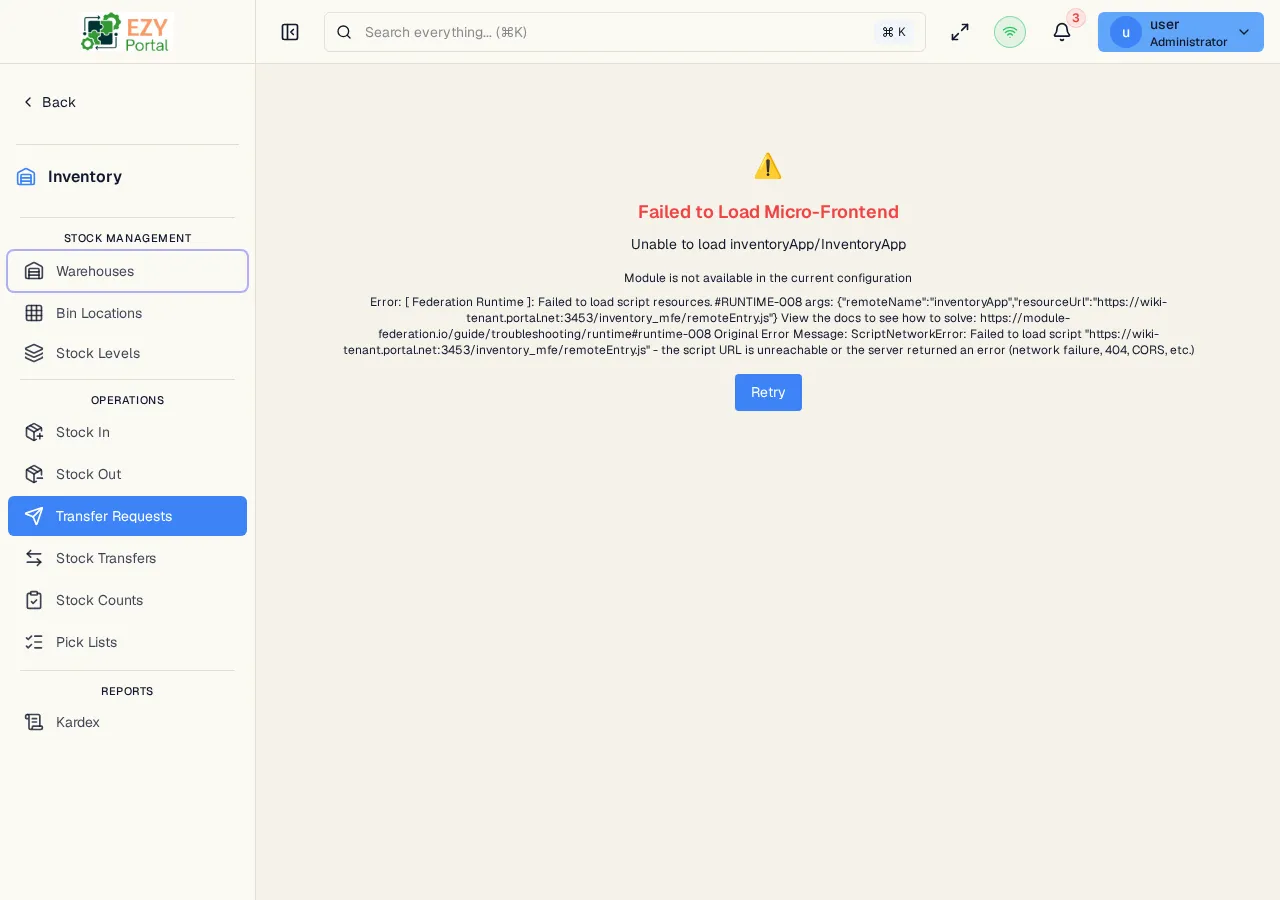Click the search magnifier icon

coord(344,32)
